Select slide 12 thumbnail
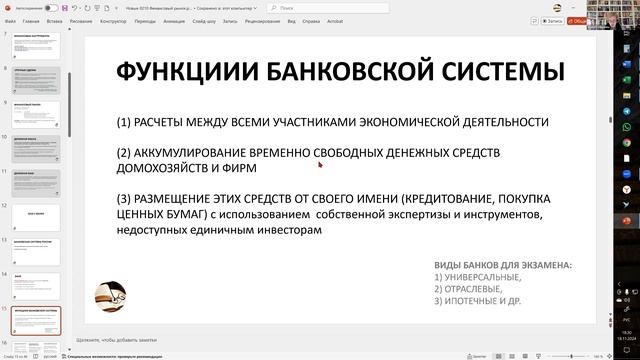Viewport: 640px width, 360px height. tap(36, 218)
